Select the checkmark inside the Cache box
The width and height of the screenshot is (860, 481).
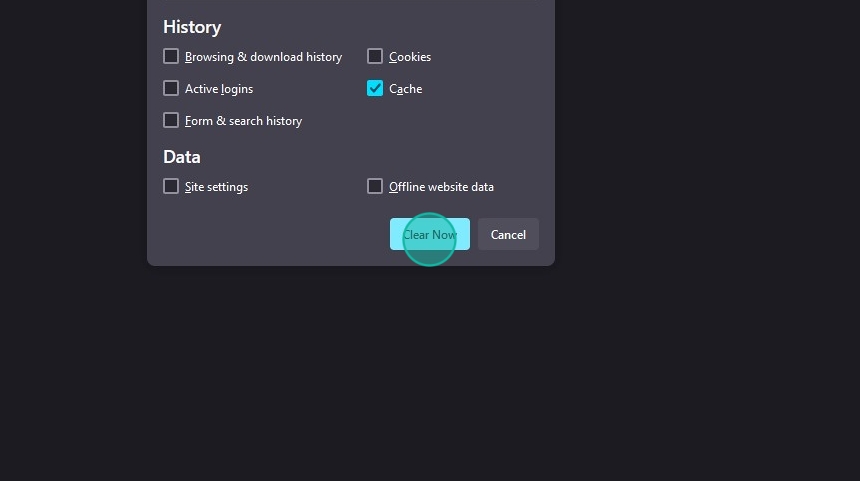[x=375, y=88]
